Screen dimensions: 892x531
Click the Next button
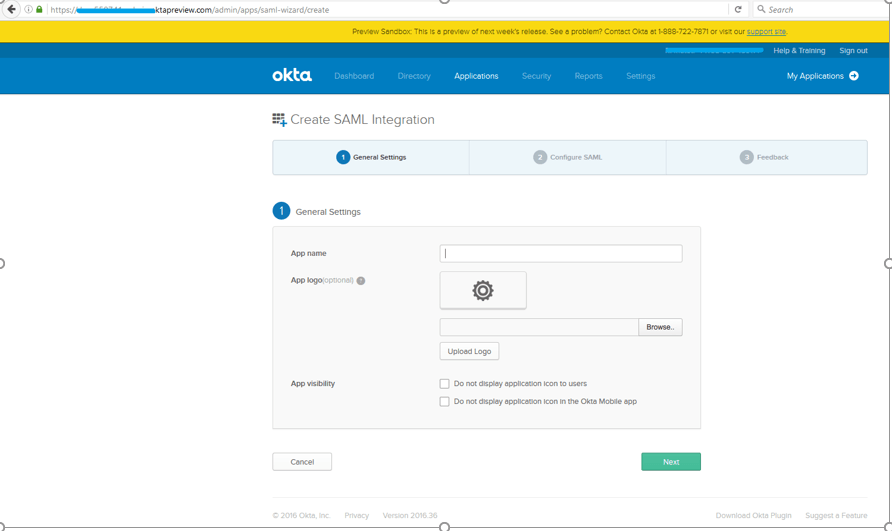pos(671,462)
